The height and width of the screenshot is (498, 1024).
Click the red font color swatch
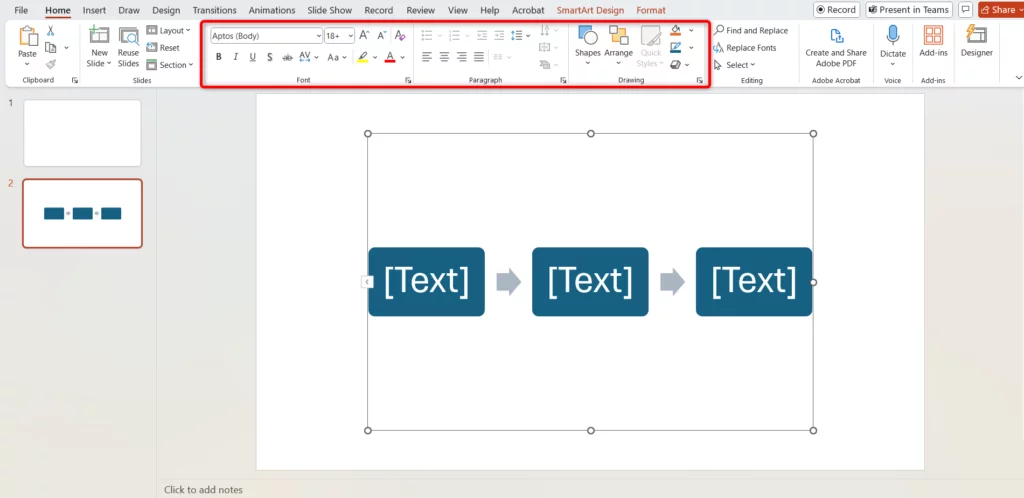click(x=389, y=57)
